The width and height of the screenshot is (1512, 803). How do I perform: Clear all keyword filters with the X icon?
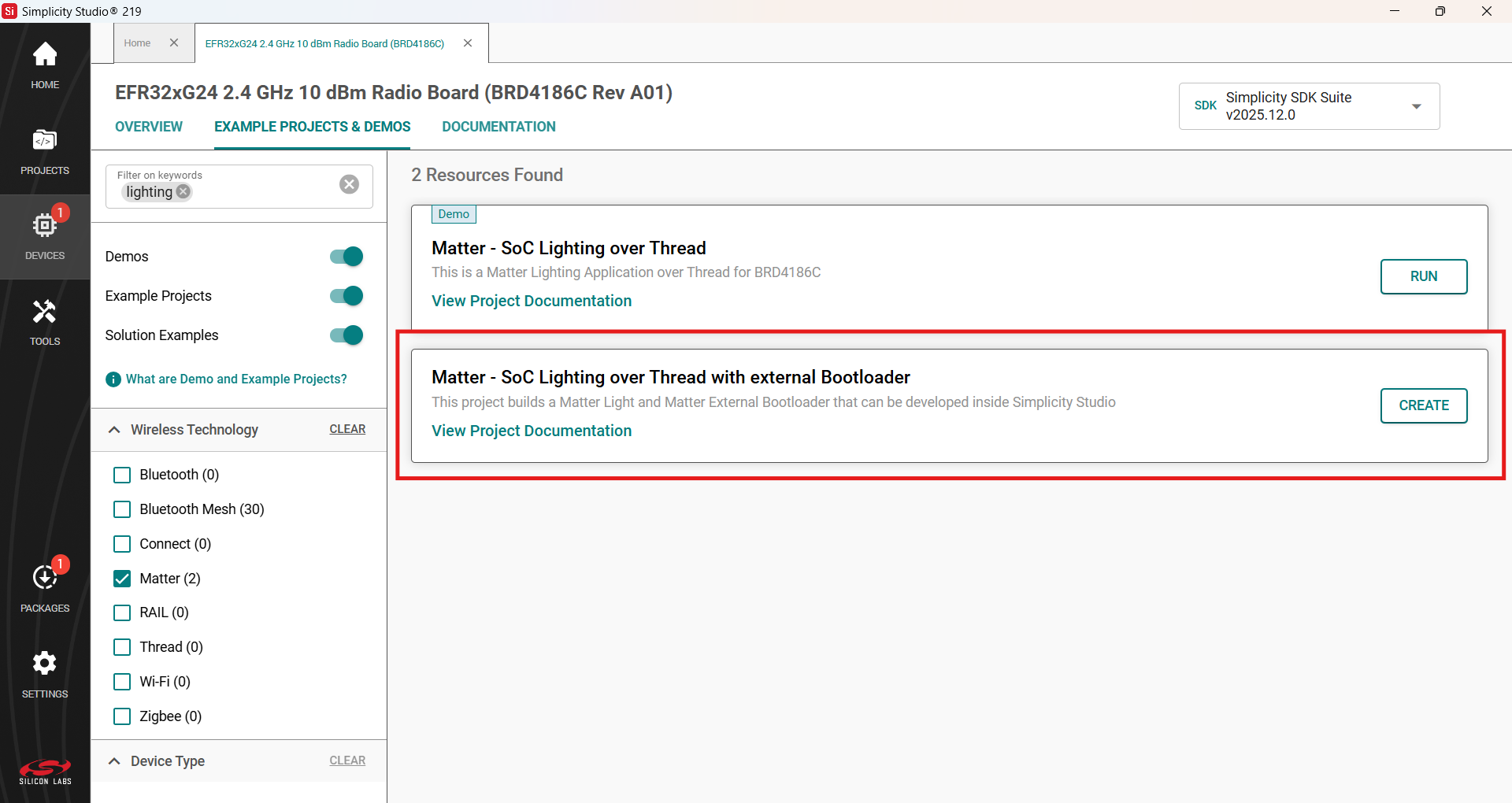(349, 184)
